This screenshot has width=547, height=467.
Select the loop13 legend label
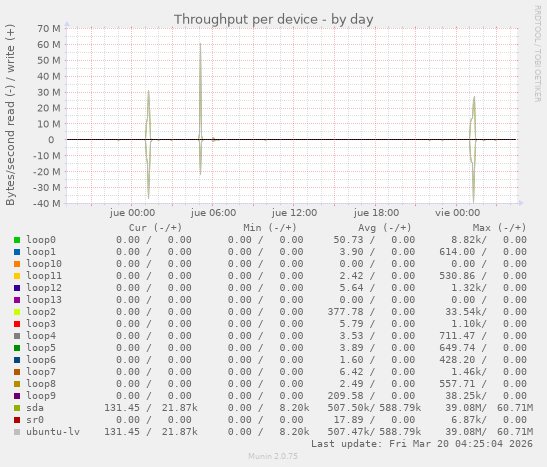click(44, 300)
